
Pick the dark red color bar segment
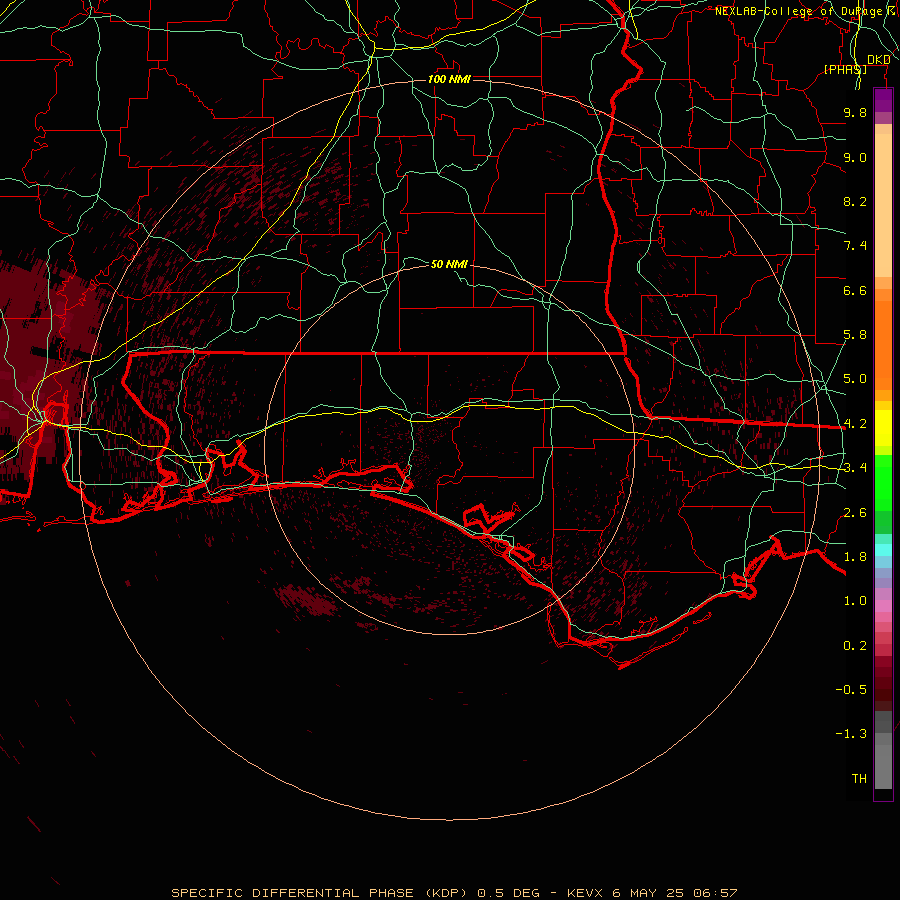pyautogui.click(x=883, y=683)
